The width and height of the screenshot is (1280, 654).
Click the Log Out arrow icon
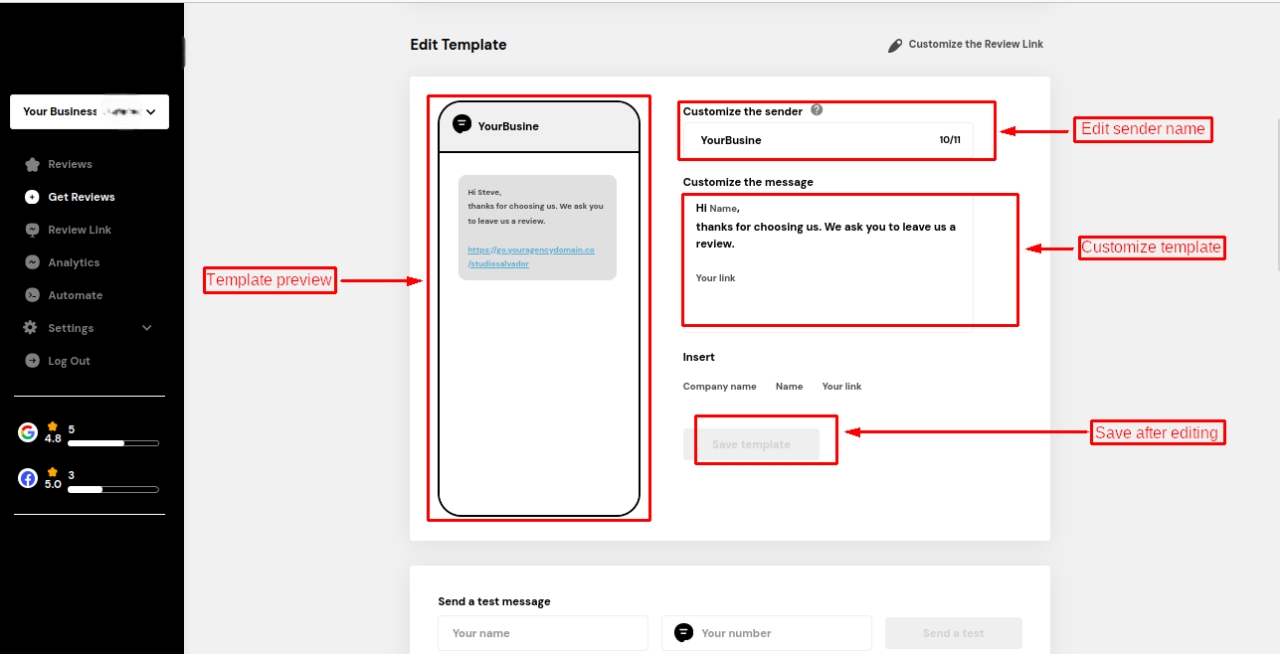coord(32,361)
